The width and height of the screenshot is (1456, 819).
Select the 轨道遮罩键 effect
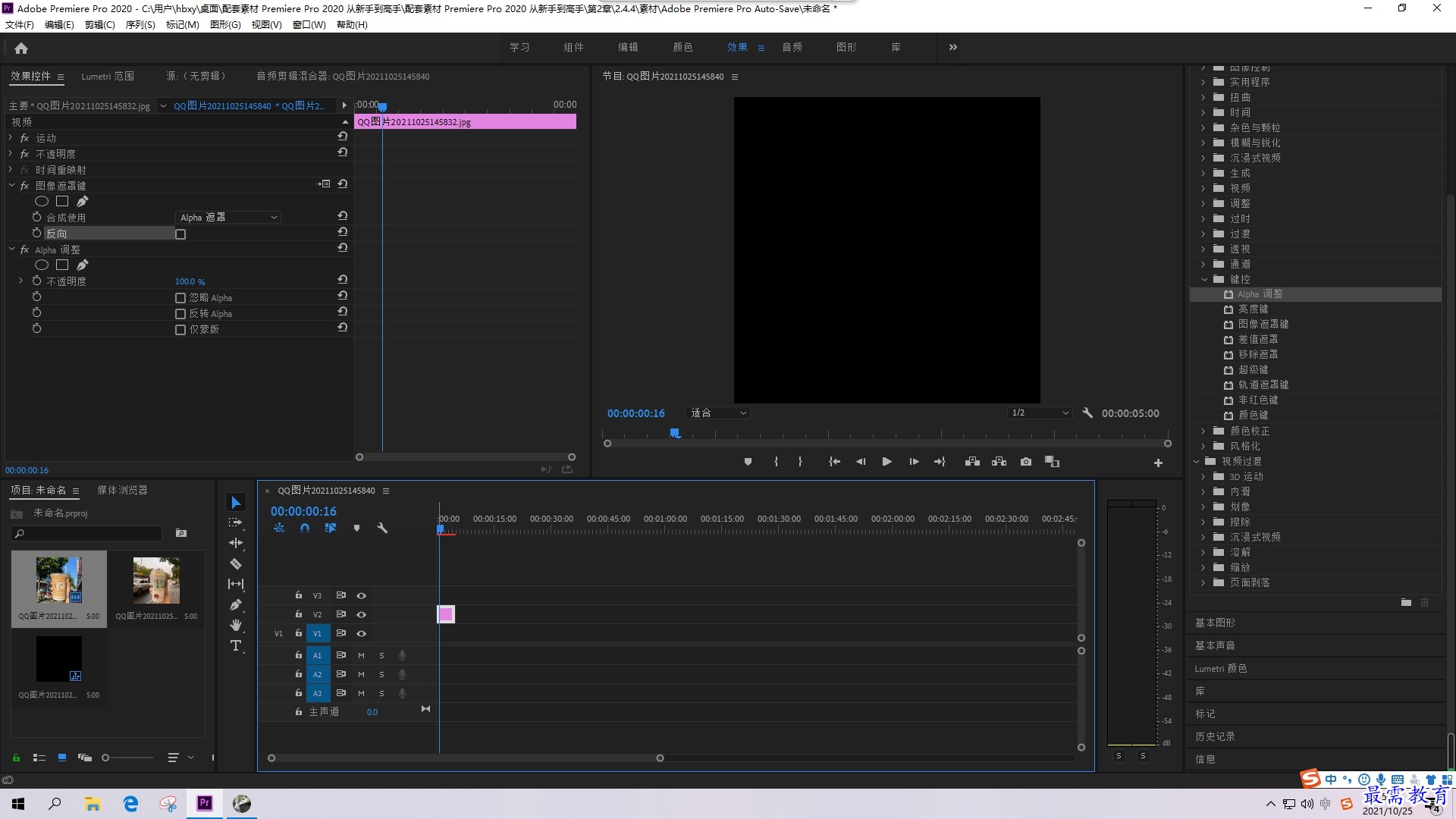(1263, 384)
